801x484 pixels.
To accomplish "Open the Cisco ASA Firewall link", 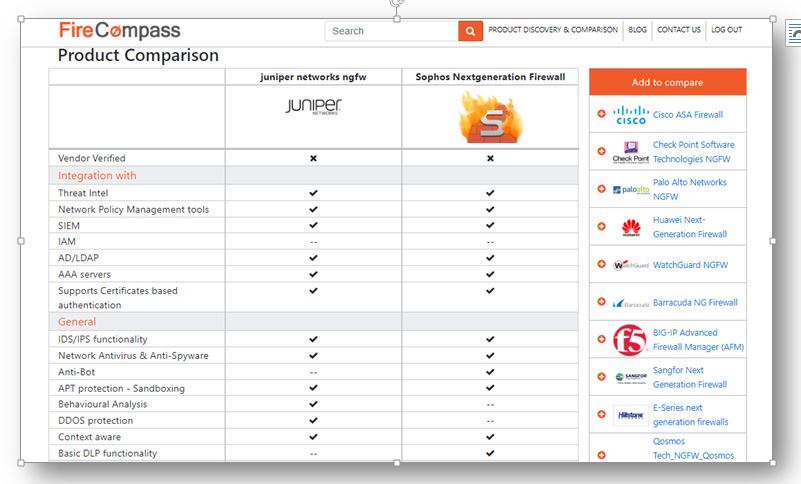I will (x=688, y=114).
